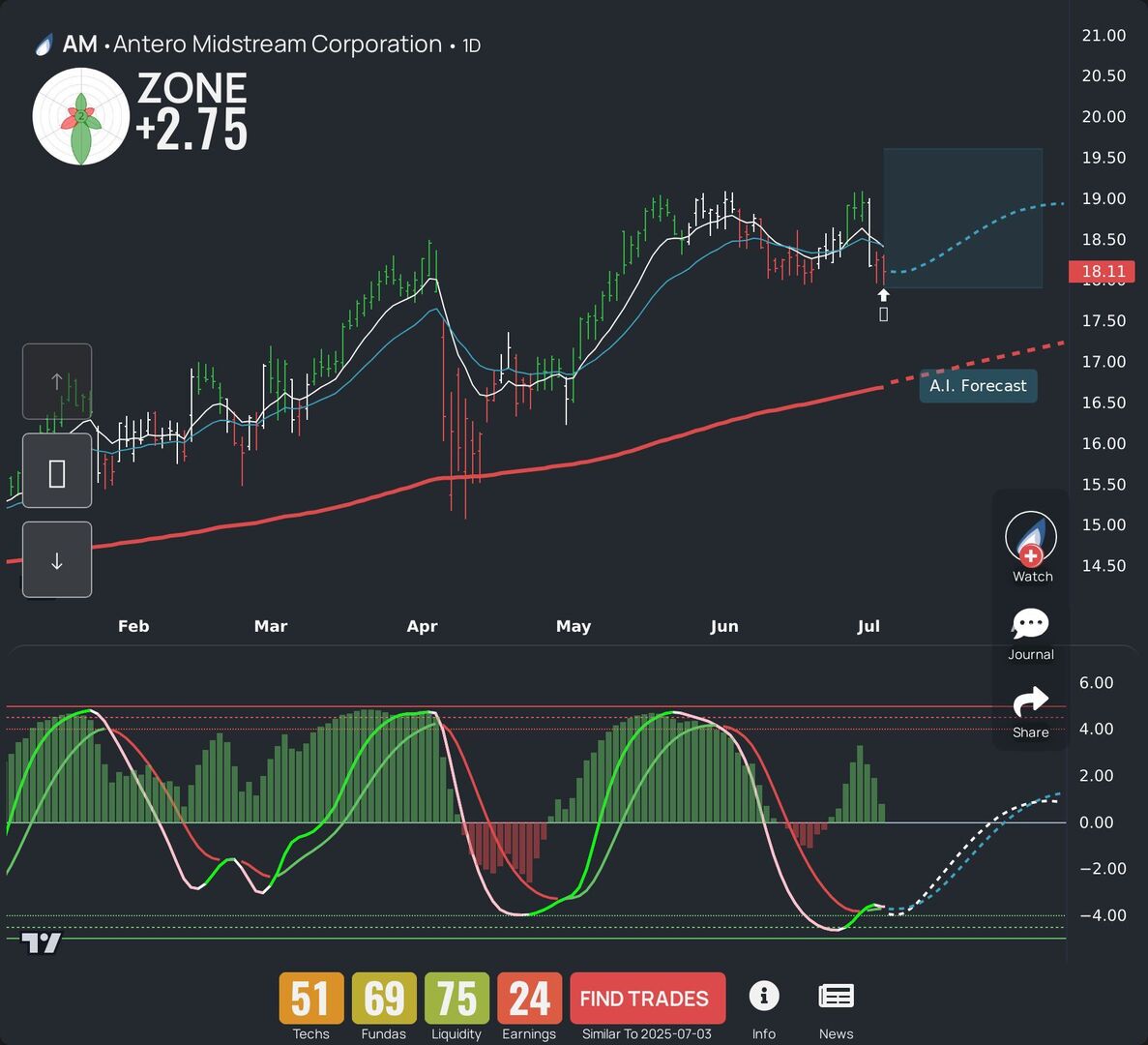The height and width of the screenshot is (1045, 1148).
Task: Click the 1D timeframe label
Action: [x=472, y=46]
